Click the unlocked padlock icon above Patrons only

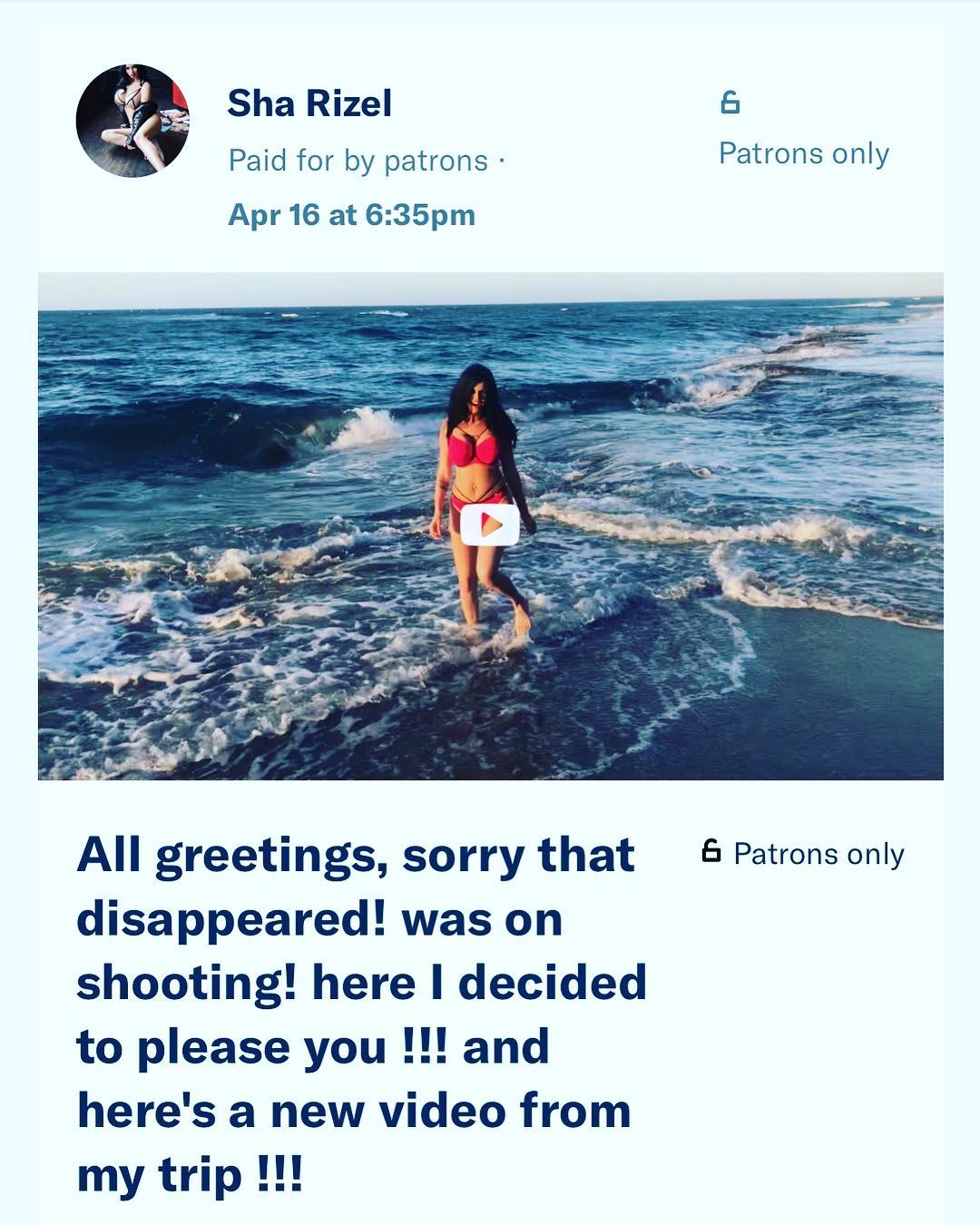(730, 102)
